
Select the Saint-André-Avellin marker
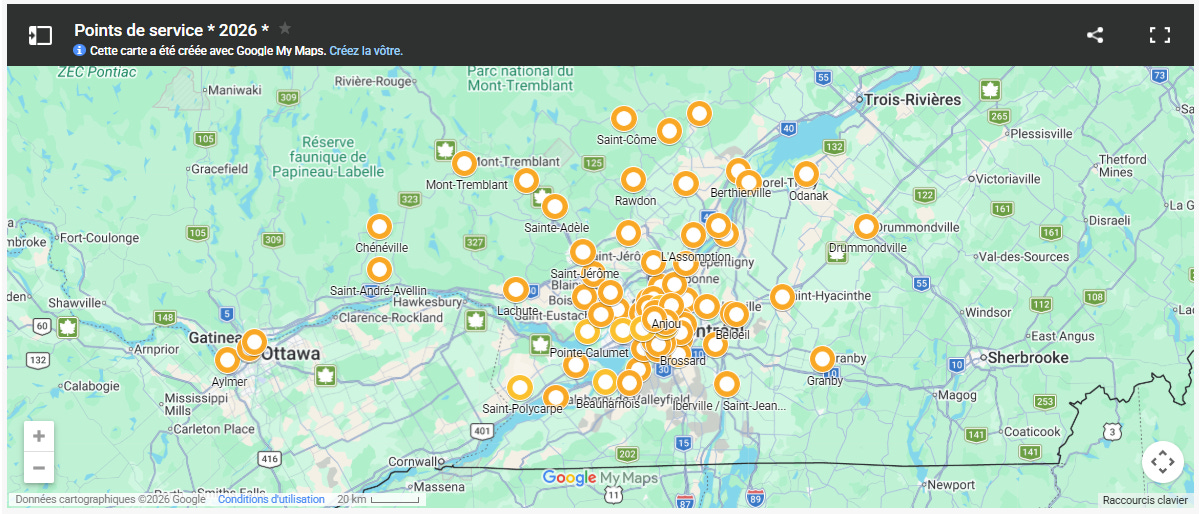(379, 270)
